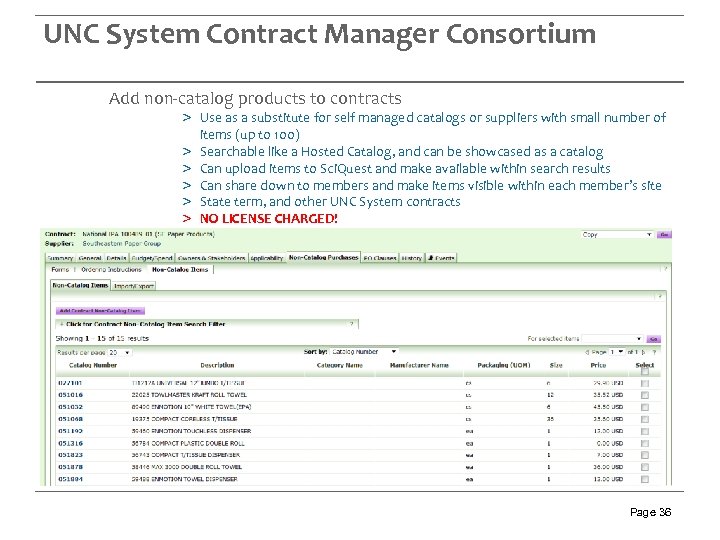Check the box for item 051823
720x540 pixels.
[x=645, y=455]
